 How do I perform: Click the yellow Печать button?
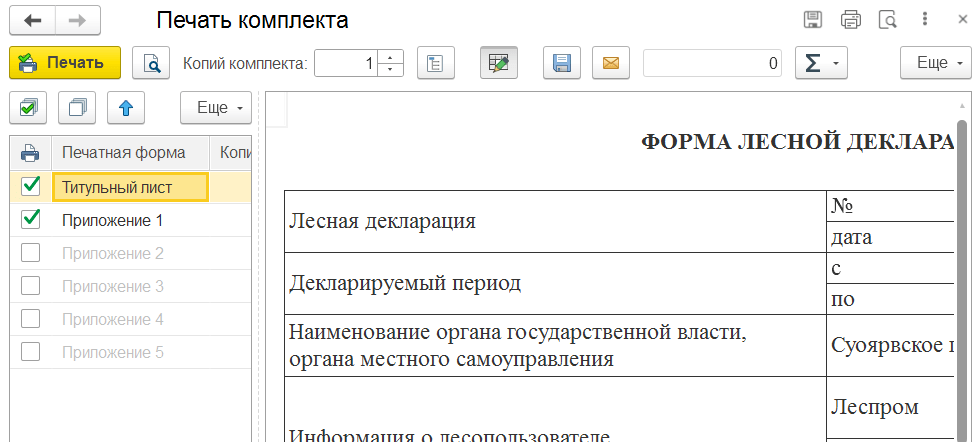[x=65, y=62]
